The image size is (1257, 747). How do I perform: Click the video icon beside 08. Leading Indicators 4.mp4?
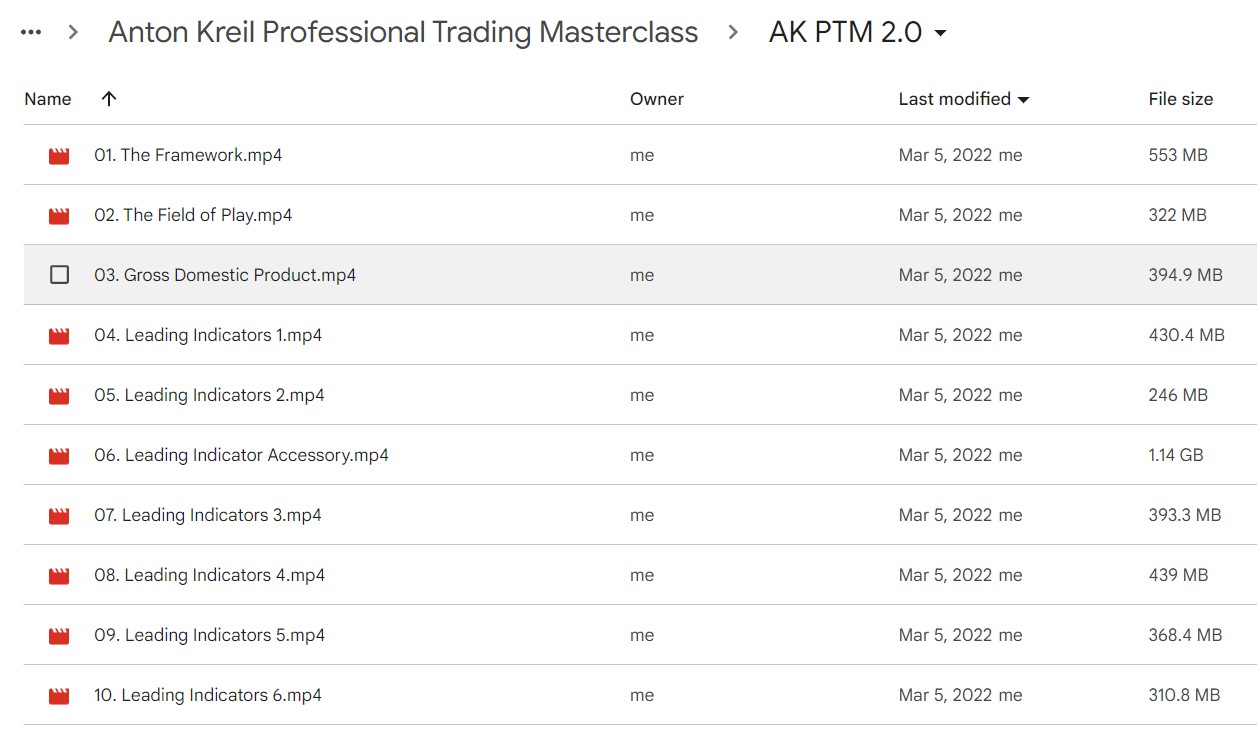click(58, 574)
